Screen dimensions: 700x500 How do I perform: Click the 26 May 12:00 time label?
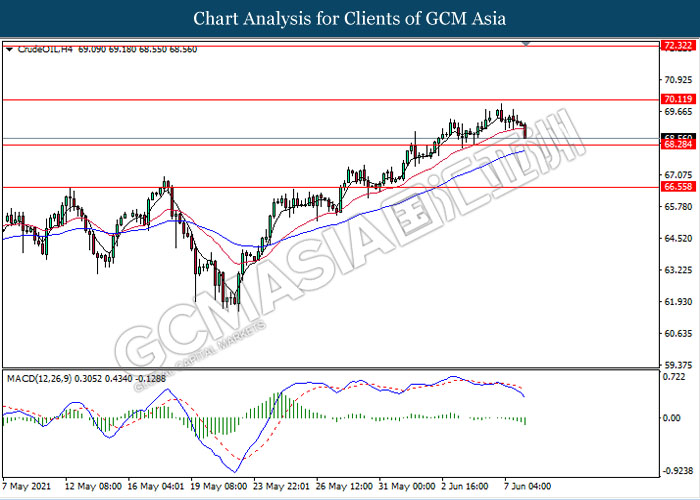[x=344, y=486]
